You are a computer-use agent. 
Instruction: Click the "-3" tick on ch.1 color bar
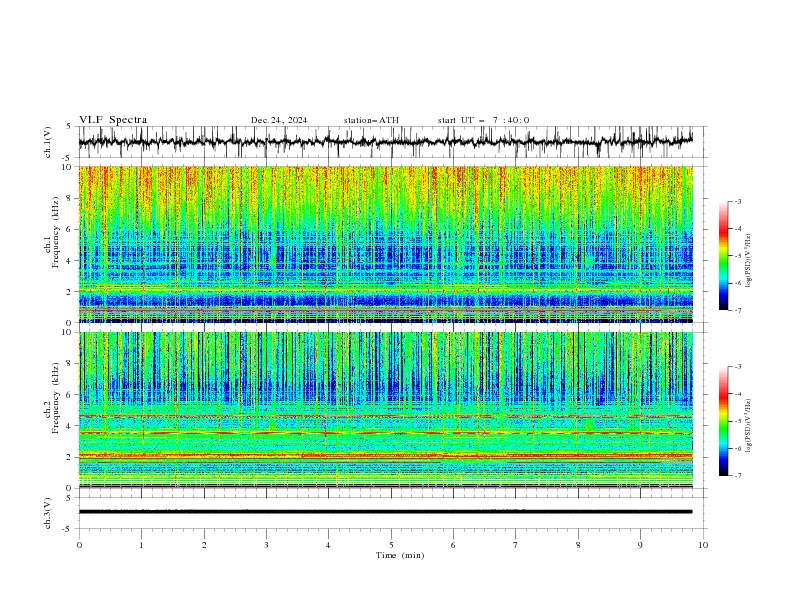click(738, 201)
